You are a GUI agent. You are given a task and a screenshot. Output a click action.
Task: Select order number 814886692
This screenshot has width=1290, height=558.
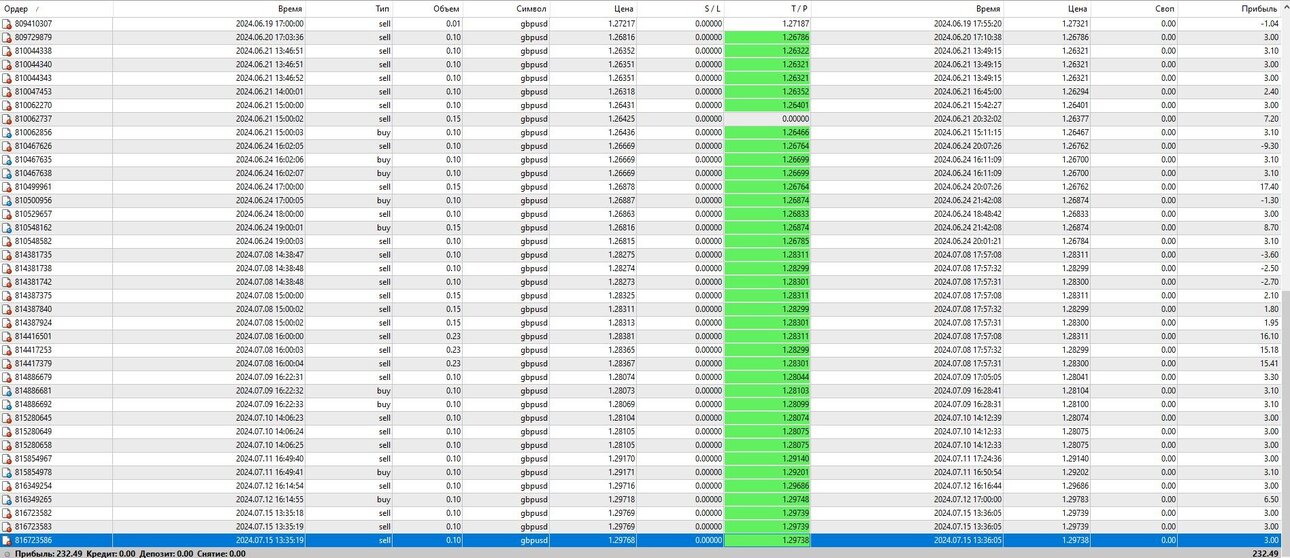pyautogui.click(x=33, y=404)
